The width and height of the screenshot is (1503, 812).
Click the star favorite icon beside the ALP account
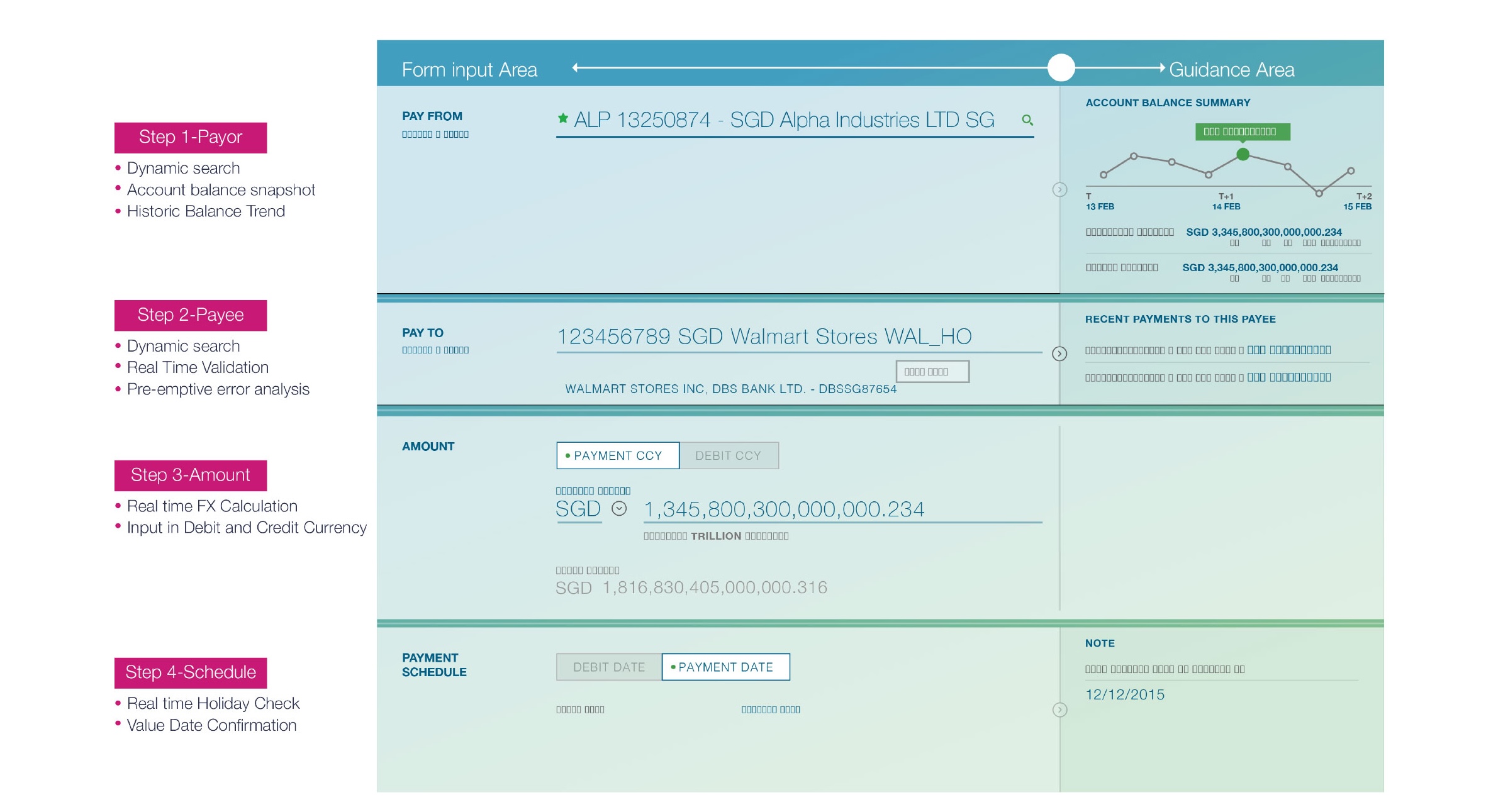pos(562,118)
